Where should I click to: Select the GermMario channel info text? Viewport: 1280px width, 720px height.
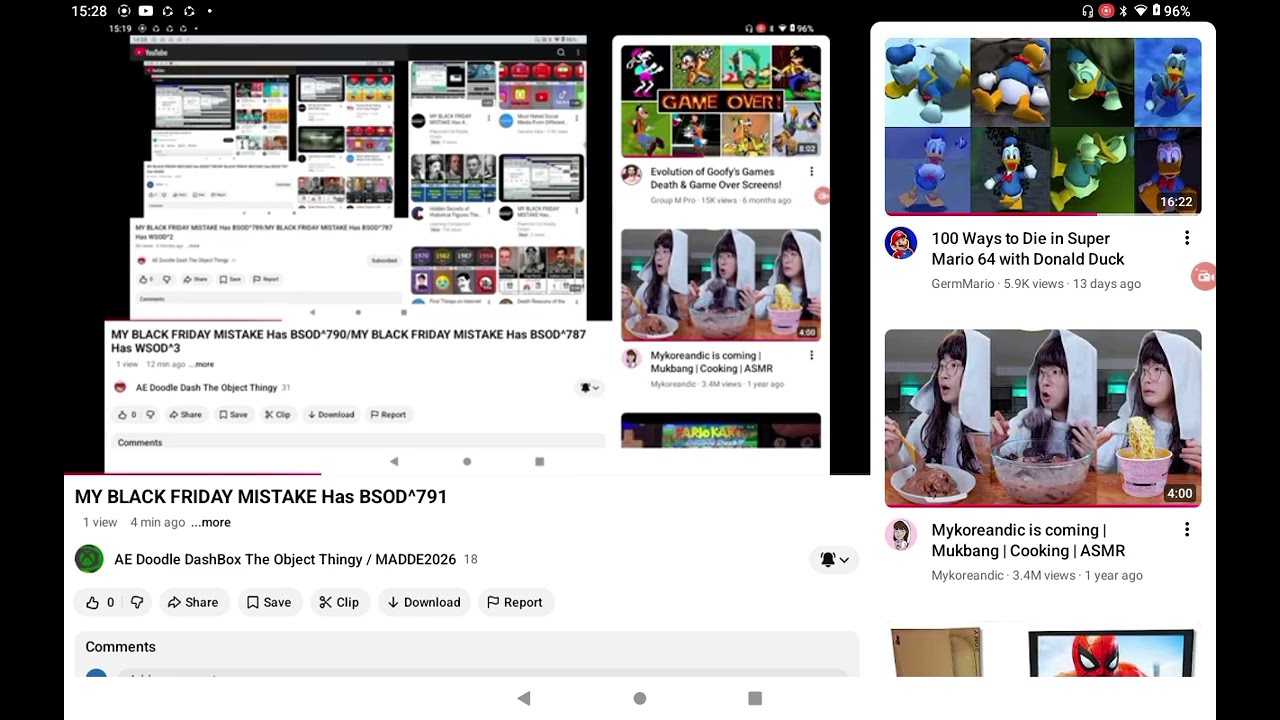coord(1036,284)
